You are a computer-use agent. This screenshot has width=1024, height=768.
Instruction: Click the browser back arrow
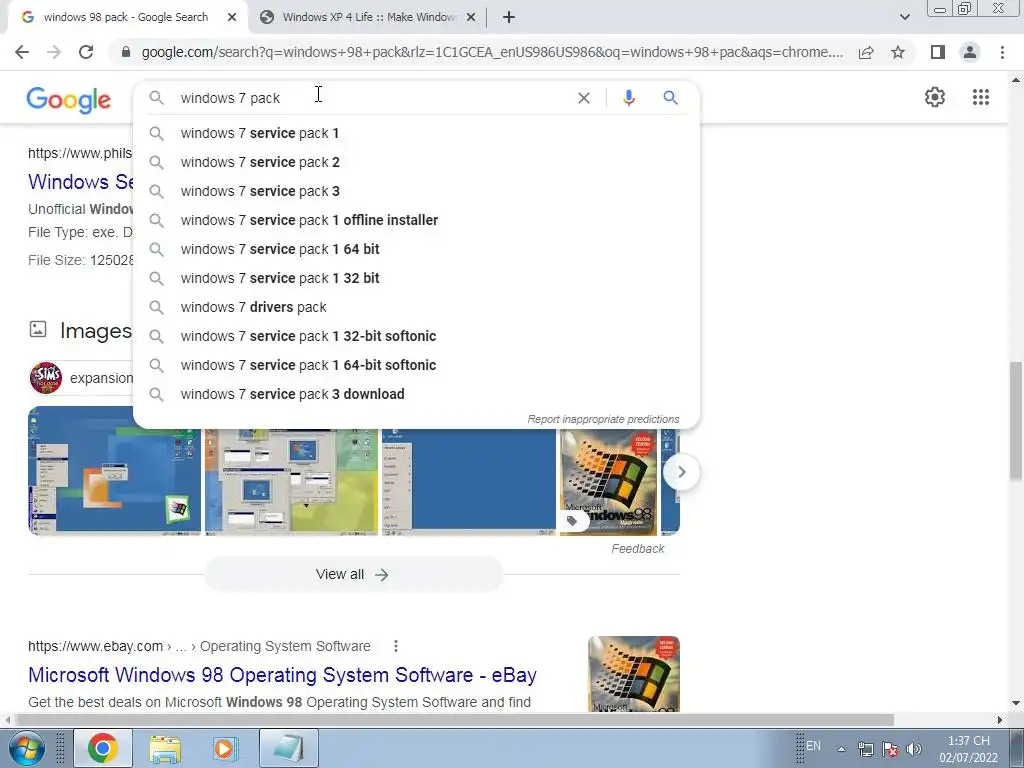point(22,52)
